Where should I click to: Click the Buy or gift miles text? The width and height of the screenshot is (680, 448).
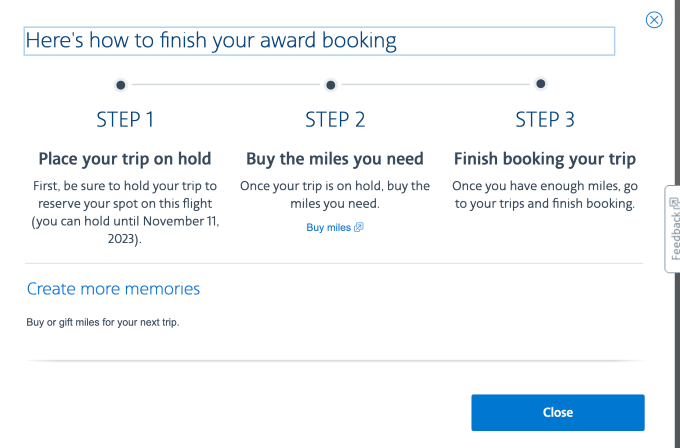[x=102, y=322]
